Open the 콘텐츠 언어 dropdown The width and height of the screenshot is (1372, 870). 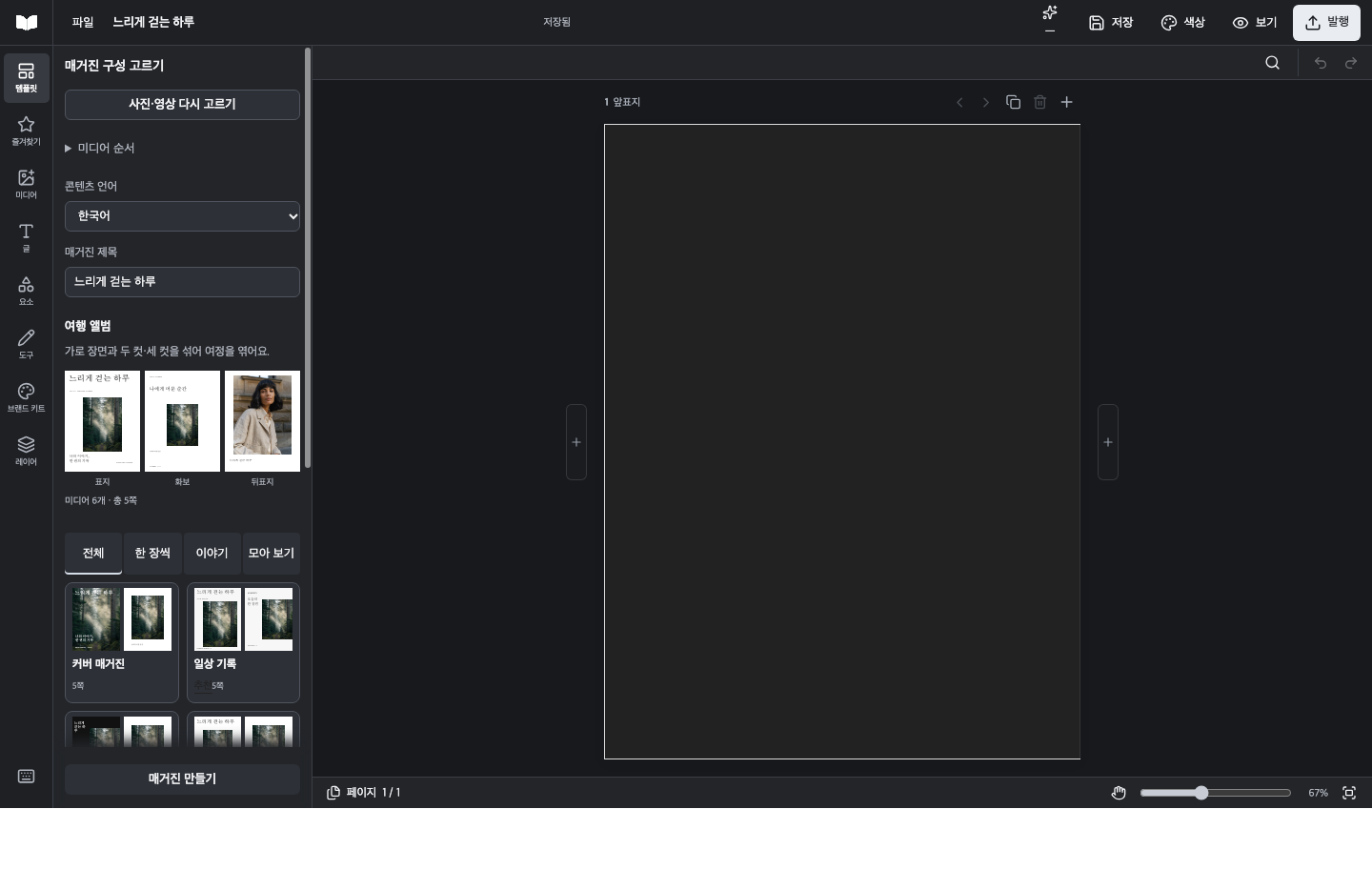(182, 216)
